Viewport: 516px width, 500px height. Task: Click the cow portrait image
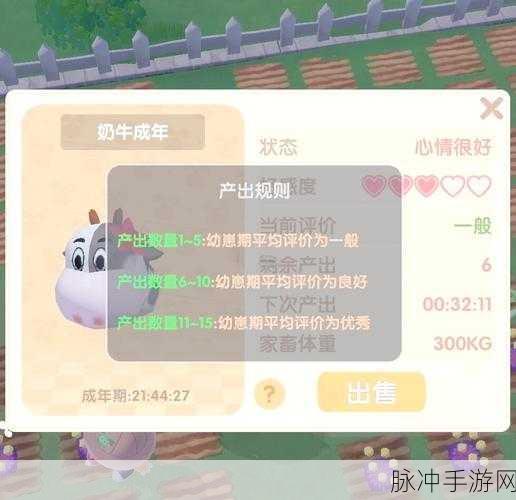[x=108, y=268]
